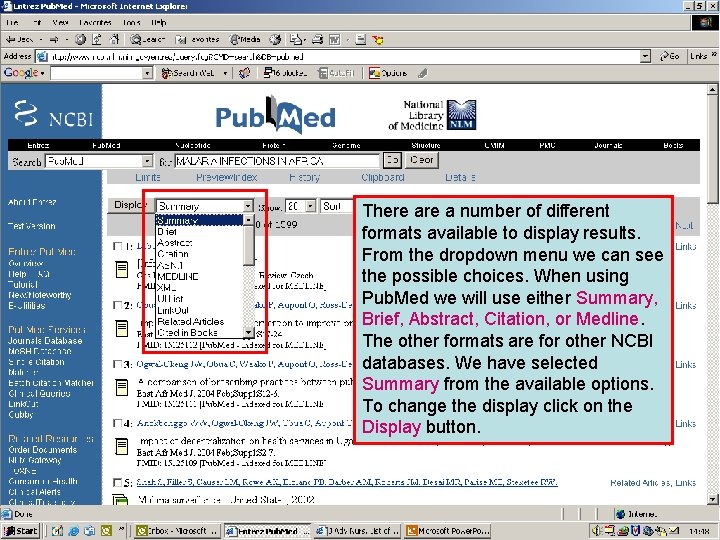
Task: Open the Sort dropdown
Action: [337, 206]
